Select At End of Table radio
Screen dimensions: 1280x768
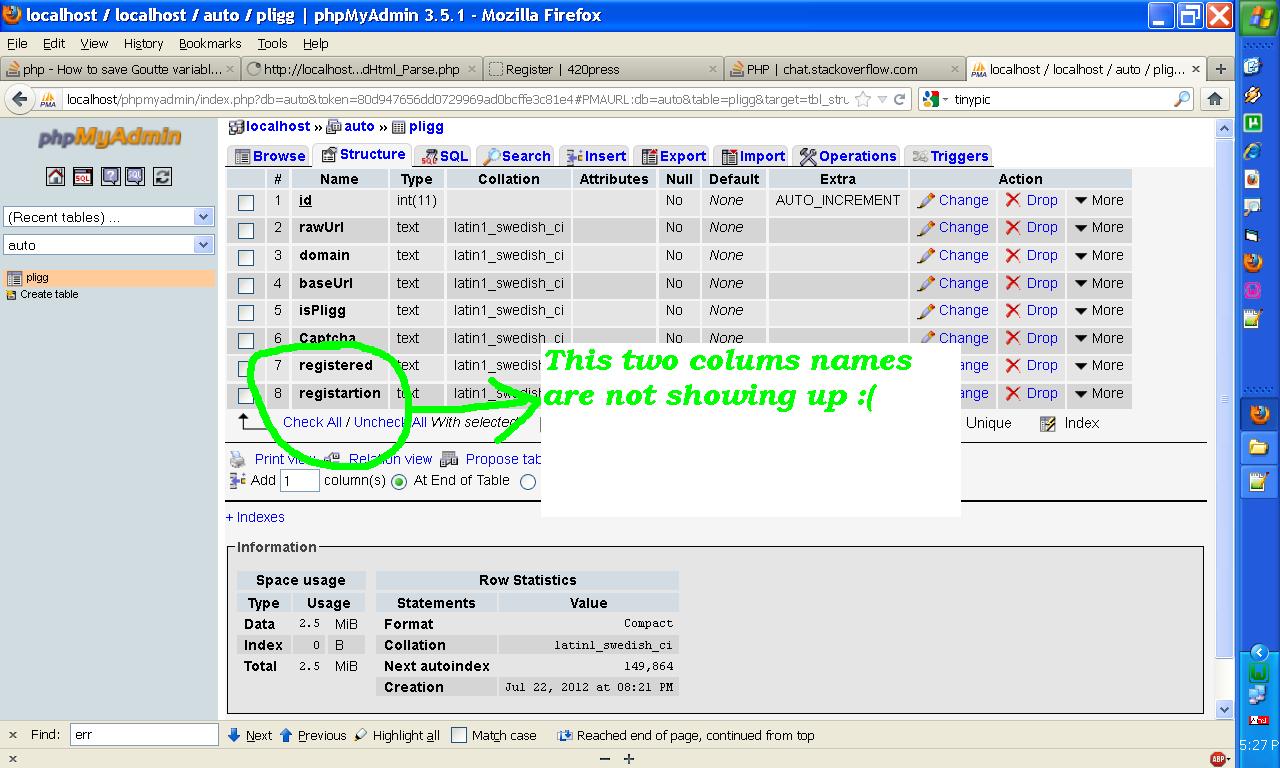399,482
